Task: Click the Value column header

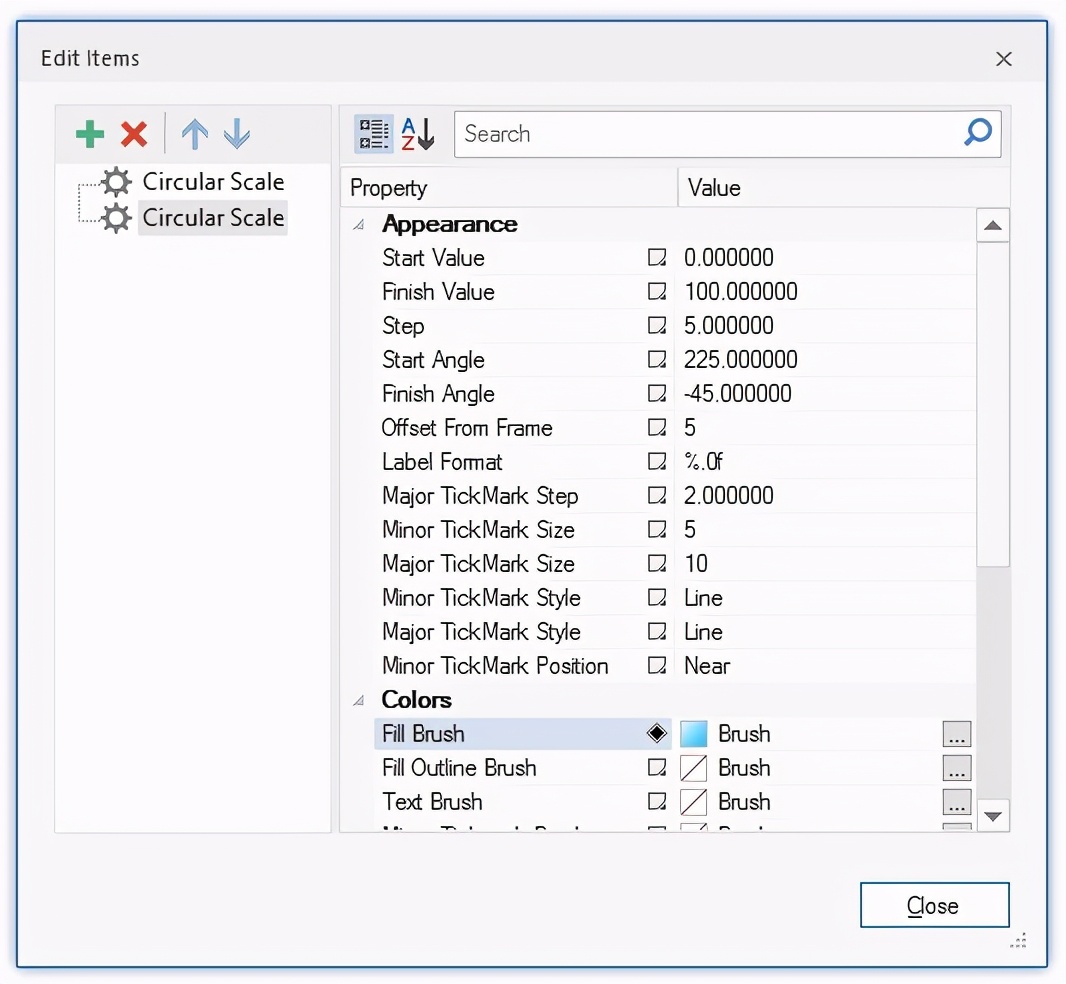Action: 840,188
